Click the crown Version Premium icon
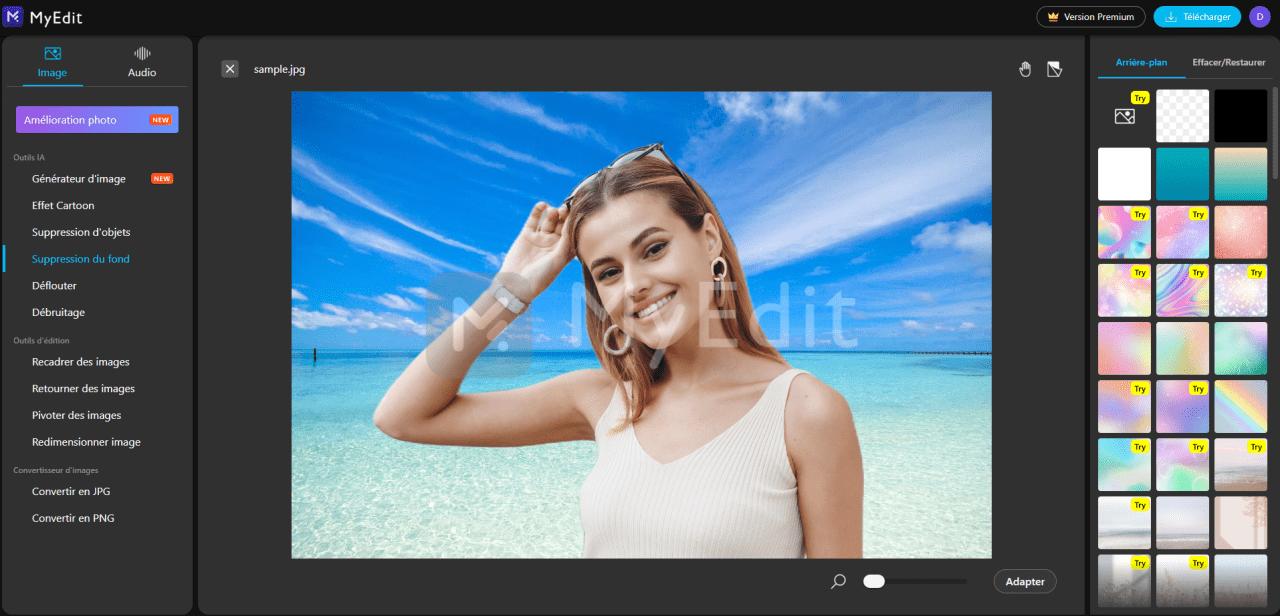This screenshot has width=1280, height=616. pos(1053,16)
